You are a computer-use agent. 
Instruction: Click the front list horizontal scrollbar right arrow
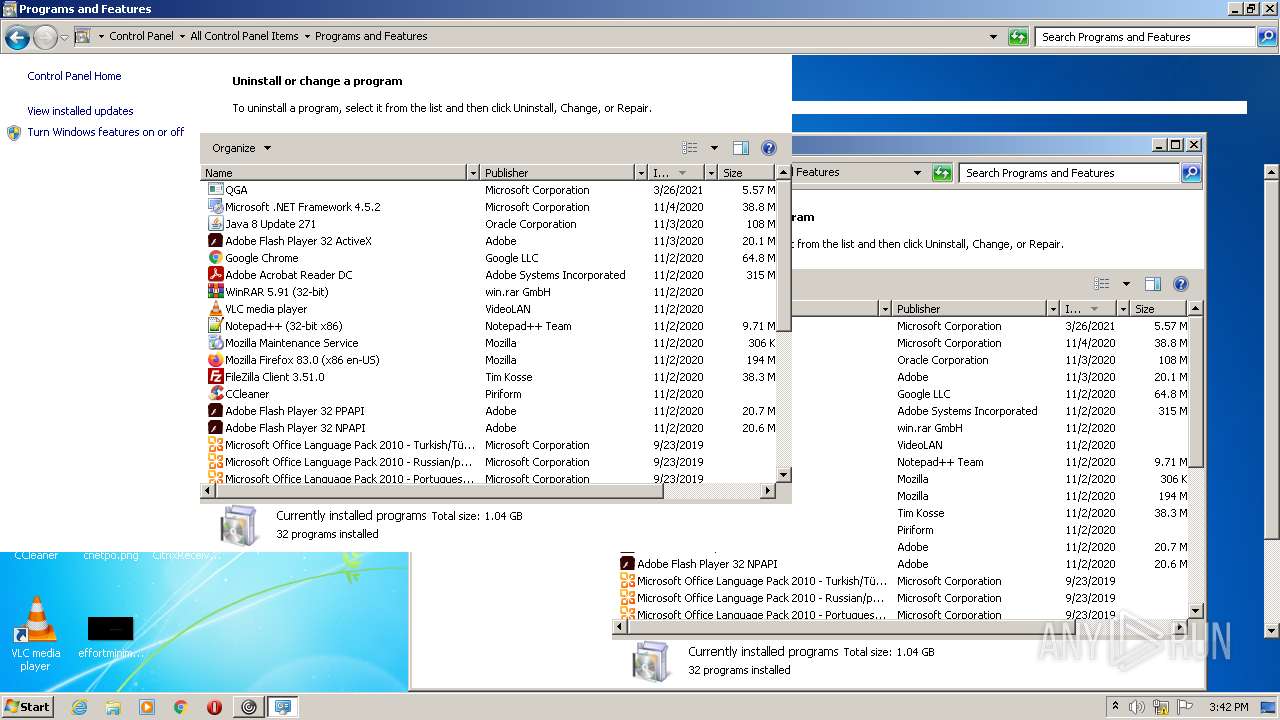coord(768,491)
